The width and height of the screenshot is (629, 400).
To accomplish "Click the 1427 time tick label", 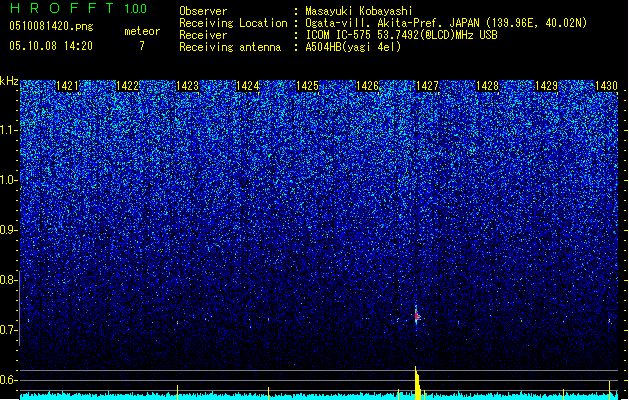I will pos(427,86).
